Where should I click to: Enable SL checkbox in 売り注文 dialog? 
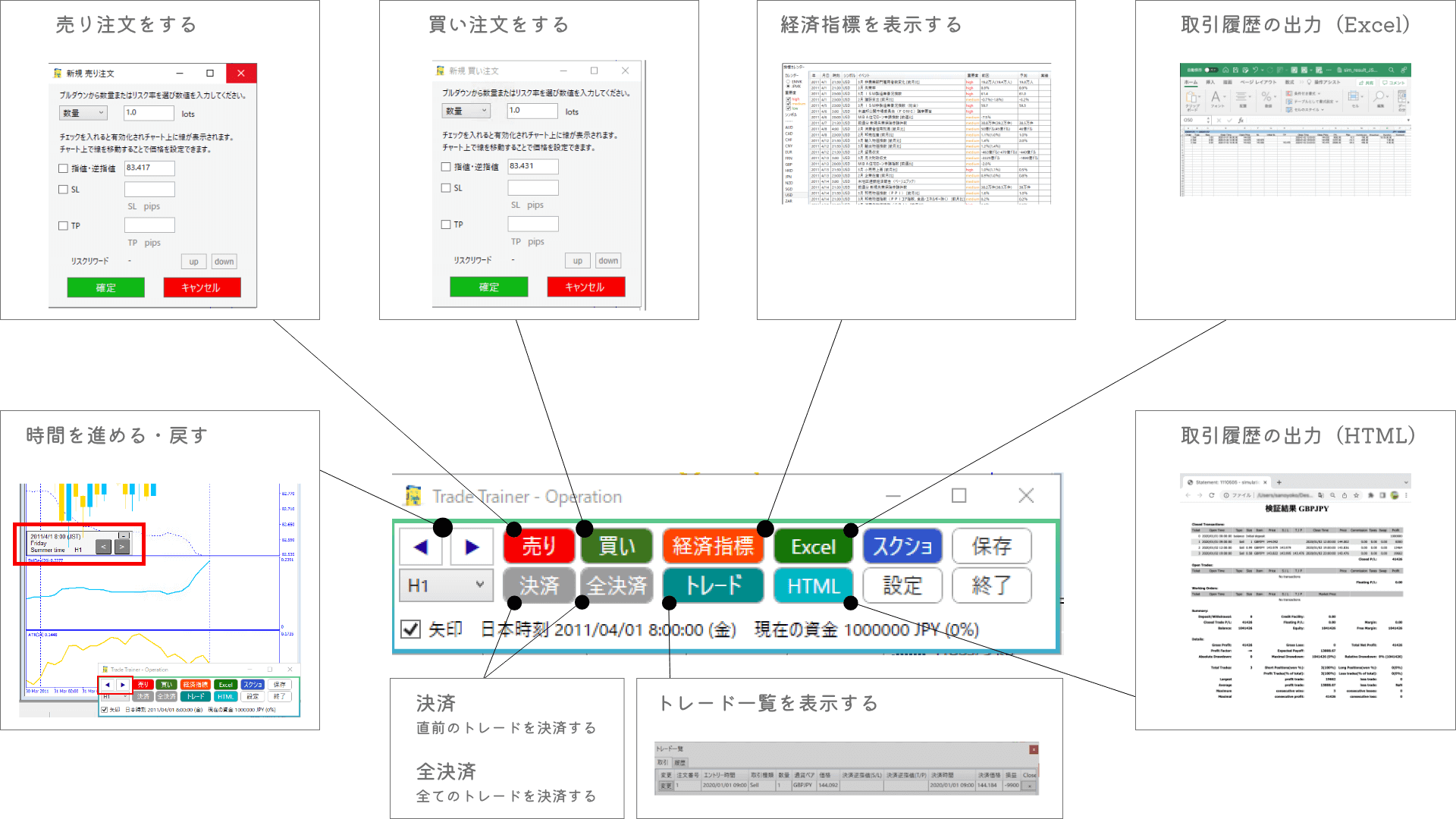[64, 190]
